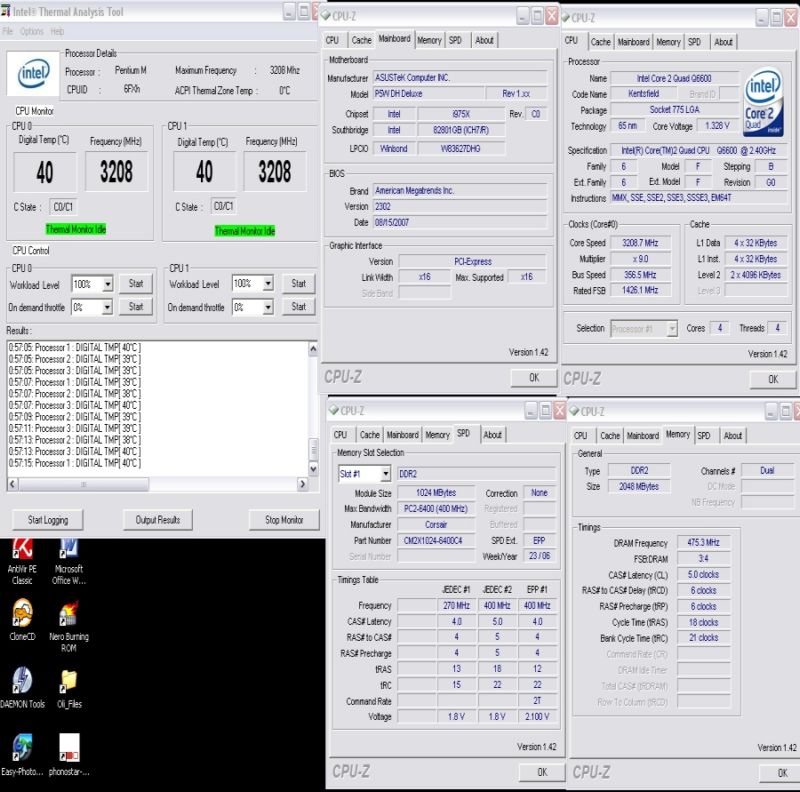Click OK in Memory CPU-Z window
Screen dimensions: 800x792
[782, 773]
